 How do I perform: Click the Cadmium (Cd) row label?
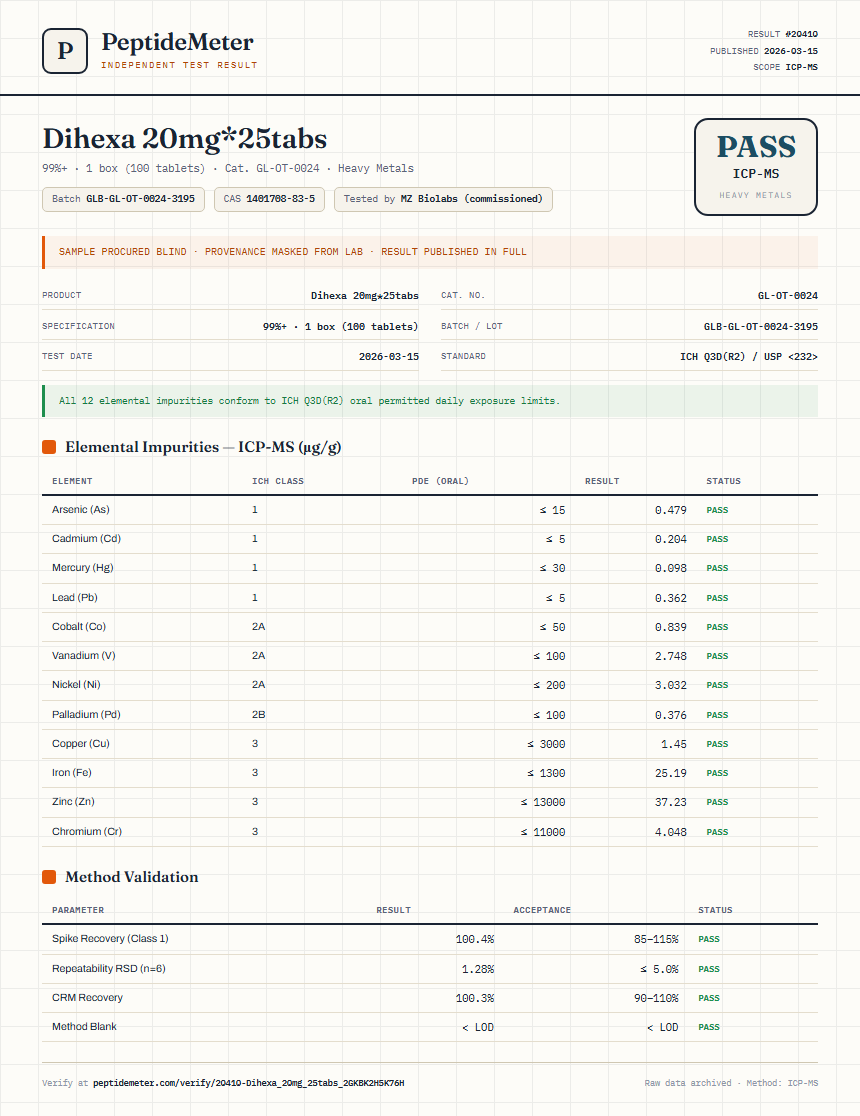[86, 539]
